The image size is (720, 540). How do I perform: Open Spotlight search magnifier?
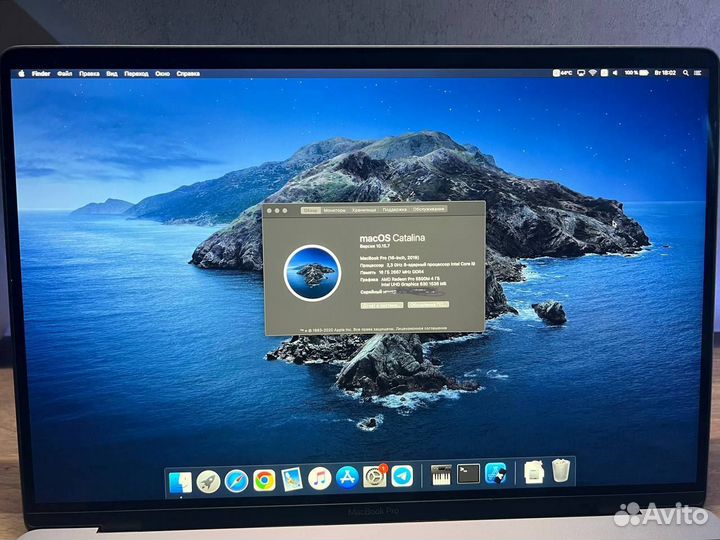pyautogui.click(x=686, y=73)
